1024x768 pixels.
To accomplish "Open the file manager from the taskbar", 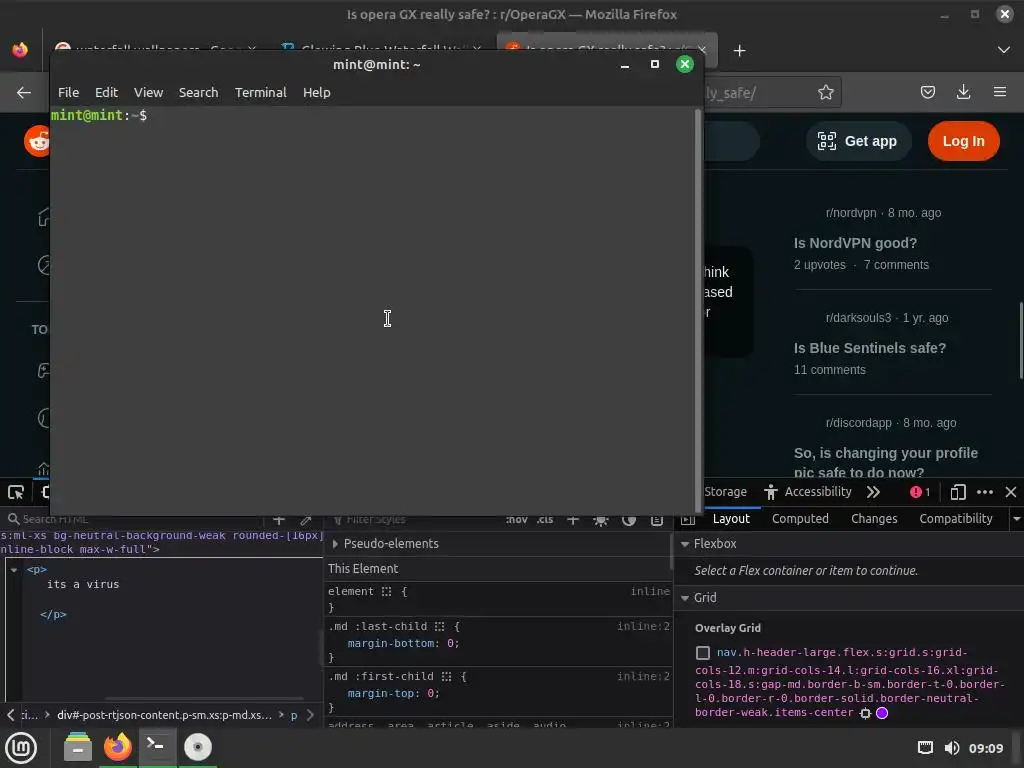I will 78,747.
